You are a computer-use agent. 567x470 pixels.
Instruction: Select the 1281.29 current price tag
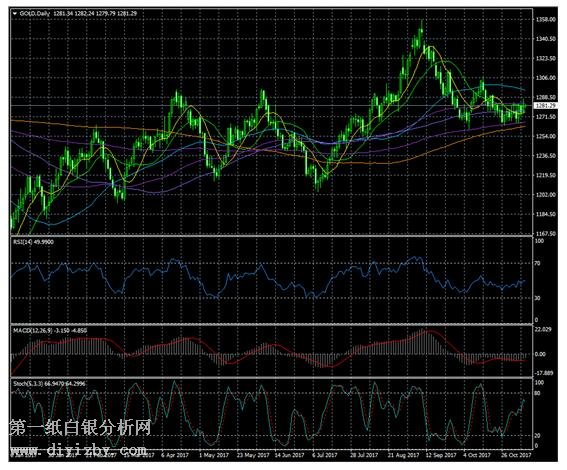pos(545,106)
